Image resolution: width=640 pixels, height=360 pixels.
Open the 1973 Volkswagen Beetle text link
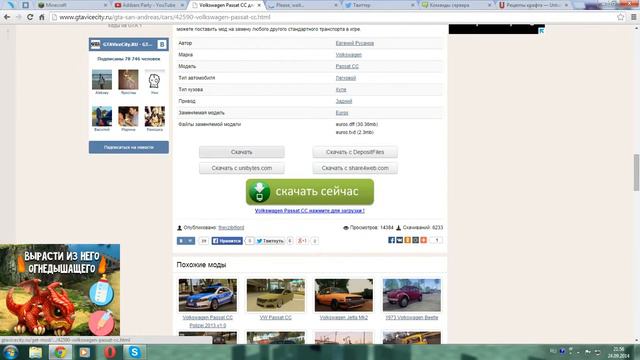point(411,318)
